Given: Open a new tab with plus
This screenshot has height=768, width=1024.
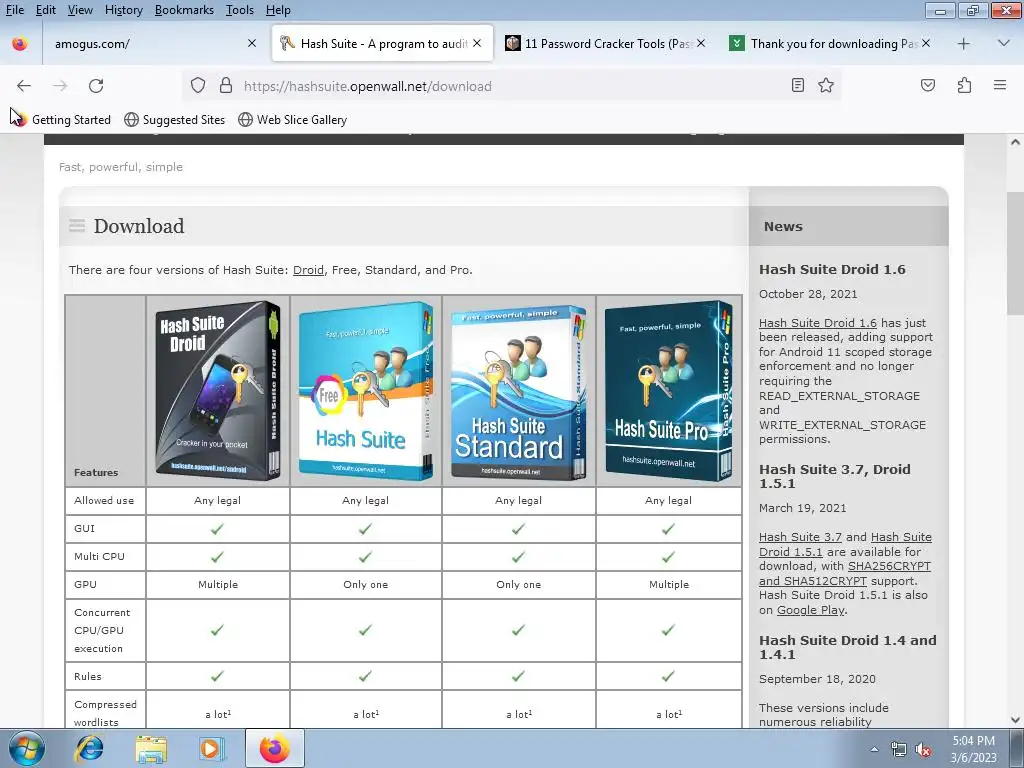Looking at the screenshot, I should 964,44.
